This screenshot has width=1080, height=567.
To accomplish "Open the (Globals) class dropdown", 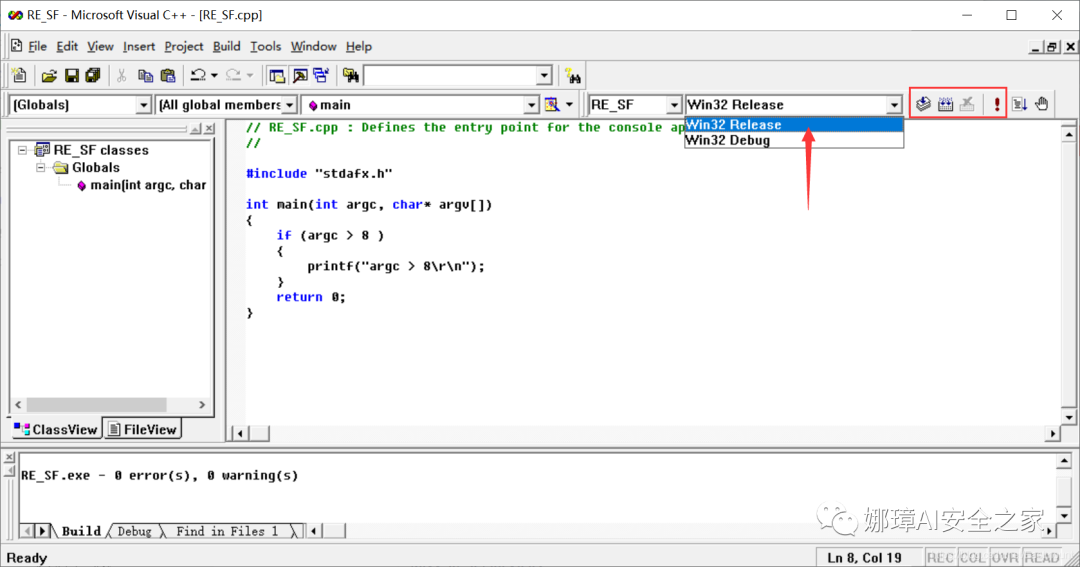I will point(143,105).
